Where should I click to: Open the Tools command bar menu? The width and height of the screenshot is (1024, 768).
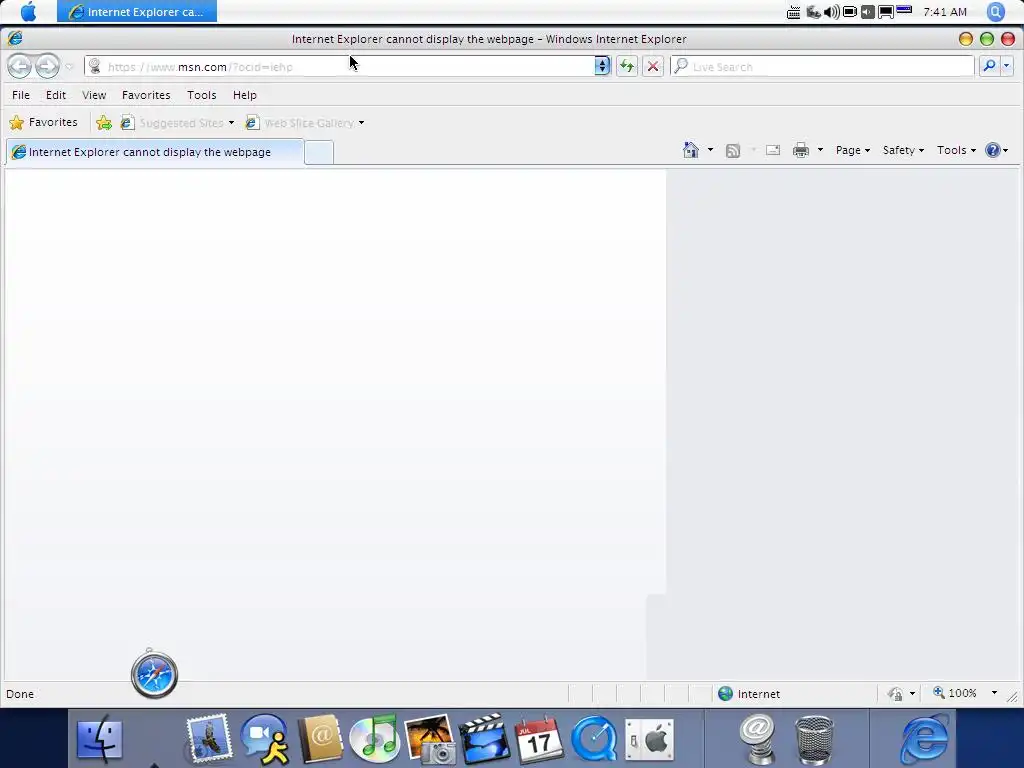coord(956,150)
